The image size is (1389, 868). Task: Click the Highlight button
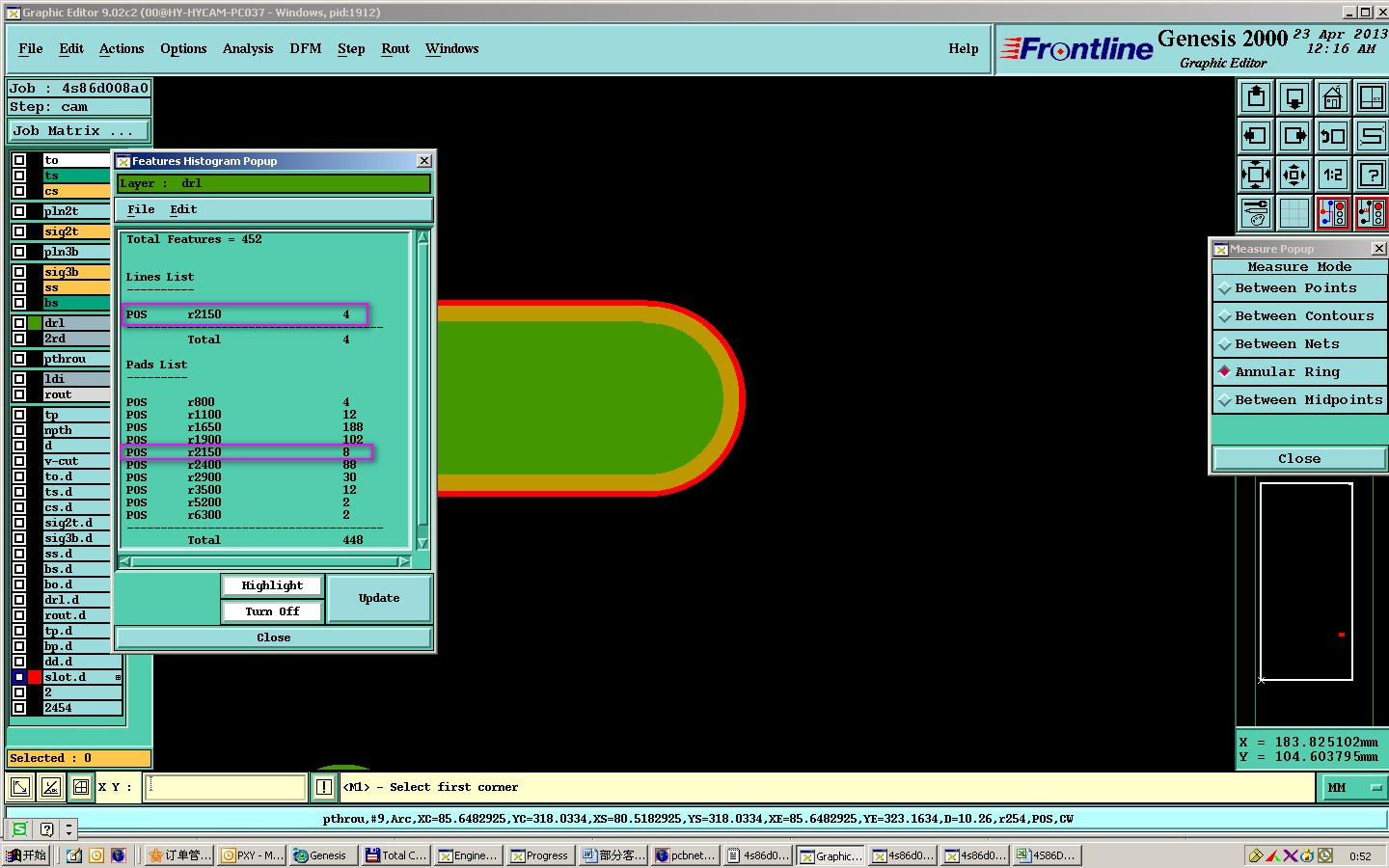pyautogui.click(x=272, y=585)
